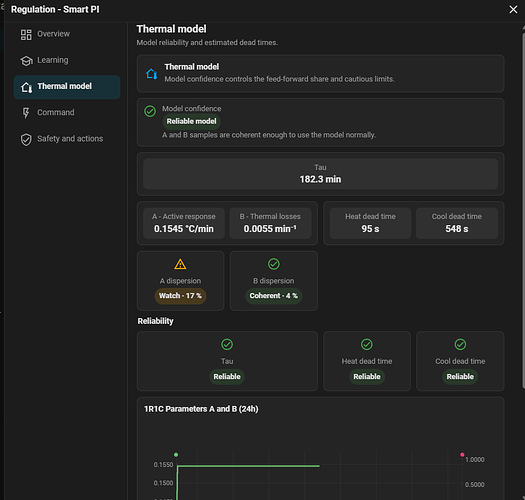The image size is (525, 500).
Task: Click the Reliability section heading
Action: (x=155, y=321)
